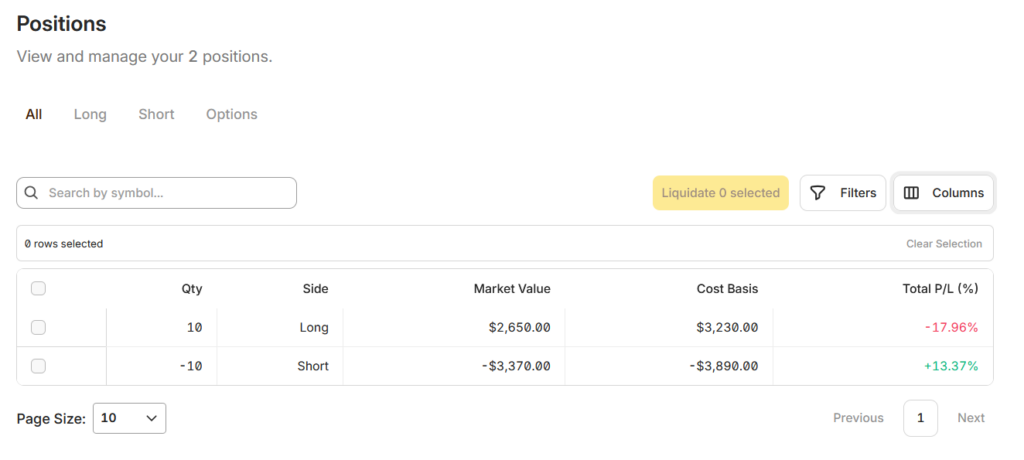Viewport: 1024px width, 460px height.
Task: Click the columns layout icon
Action: [911, 193]
